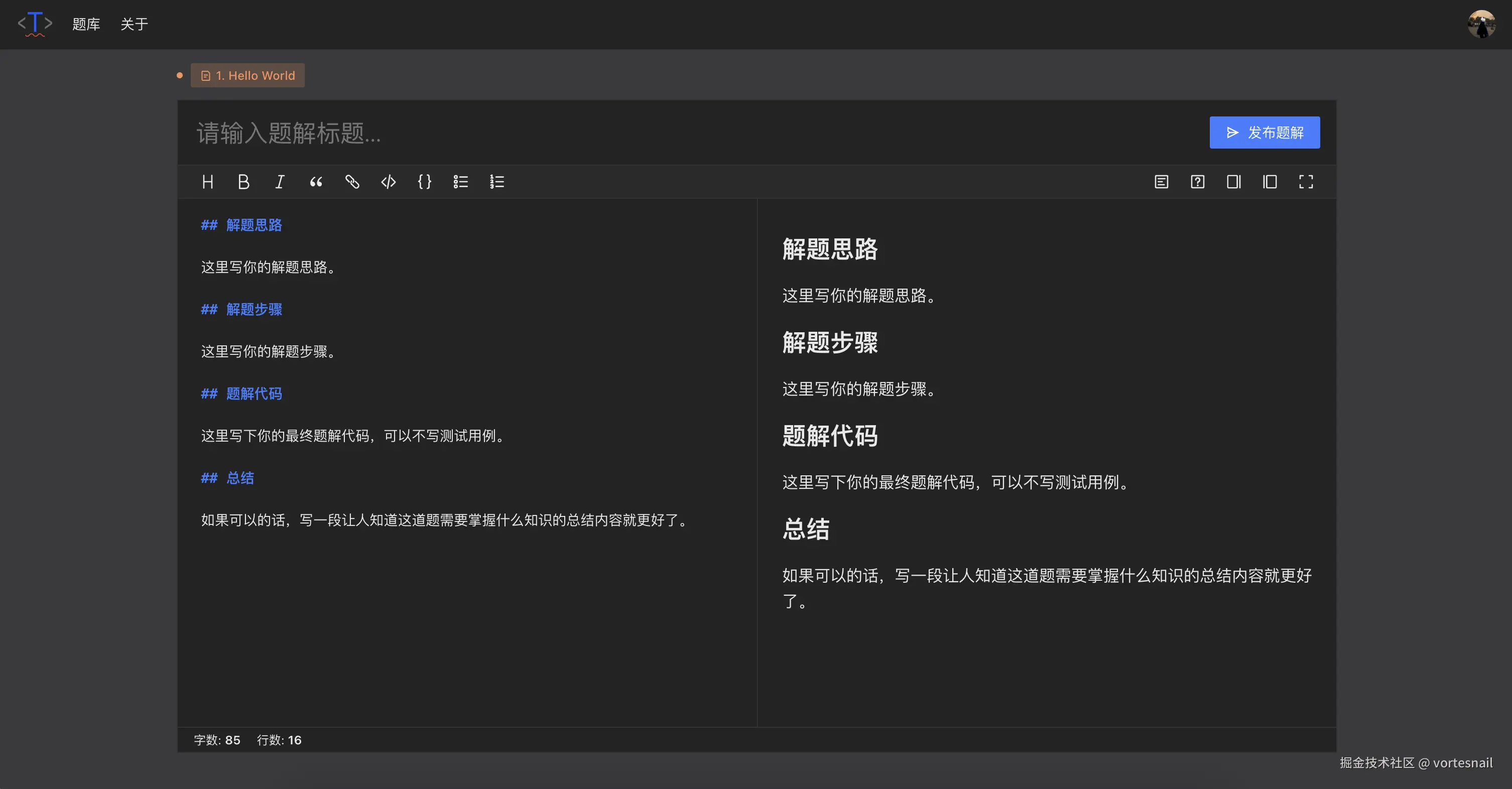Open the markdown help icon
The height and width of the screenshot is (789, 1512).
click(x=1197, y=182)
